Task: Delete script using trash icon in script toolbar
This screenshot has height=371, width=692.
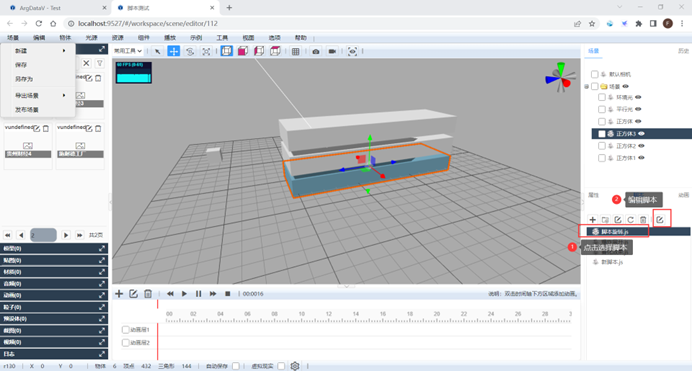Action: coord(643,219)
